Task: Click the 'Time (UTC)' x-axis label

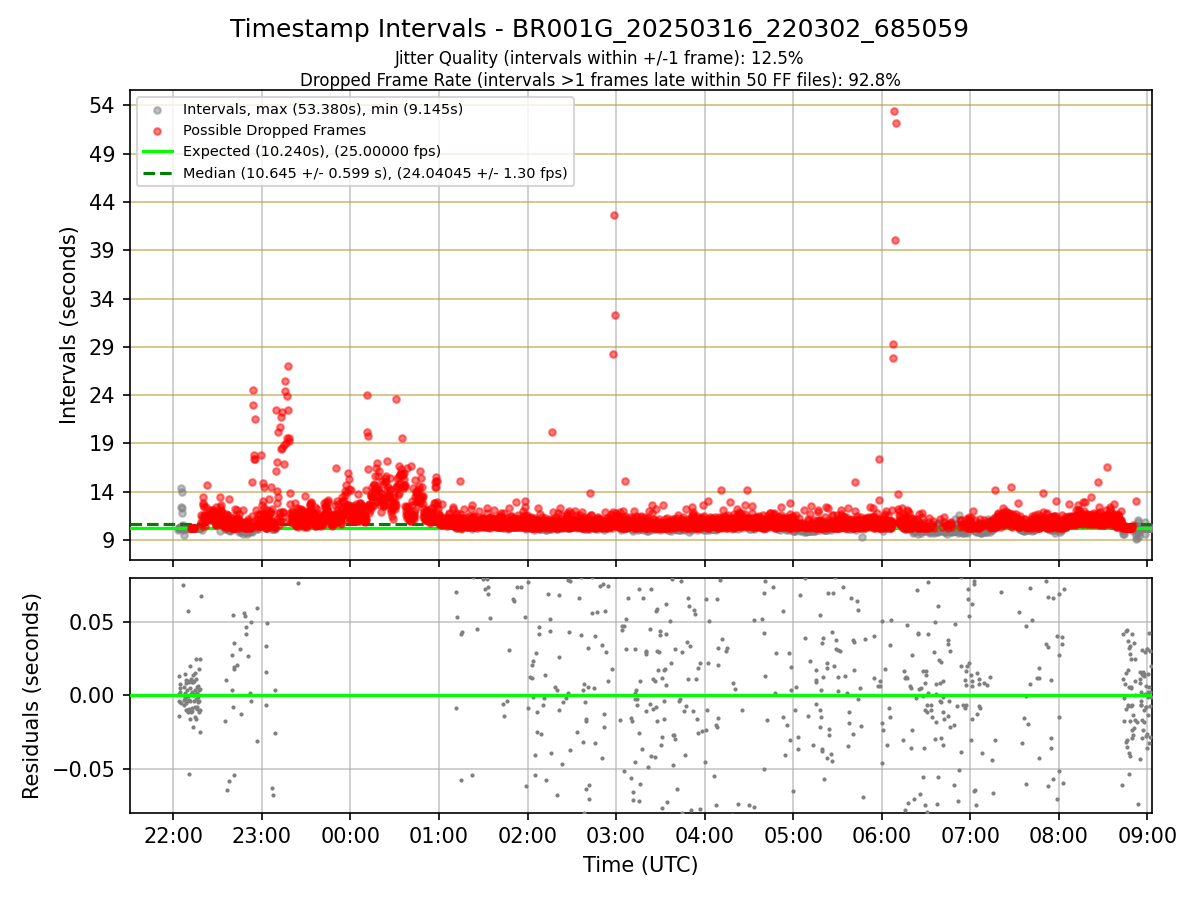Action: pyautogui.click(x=640, y=865)
